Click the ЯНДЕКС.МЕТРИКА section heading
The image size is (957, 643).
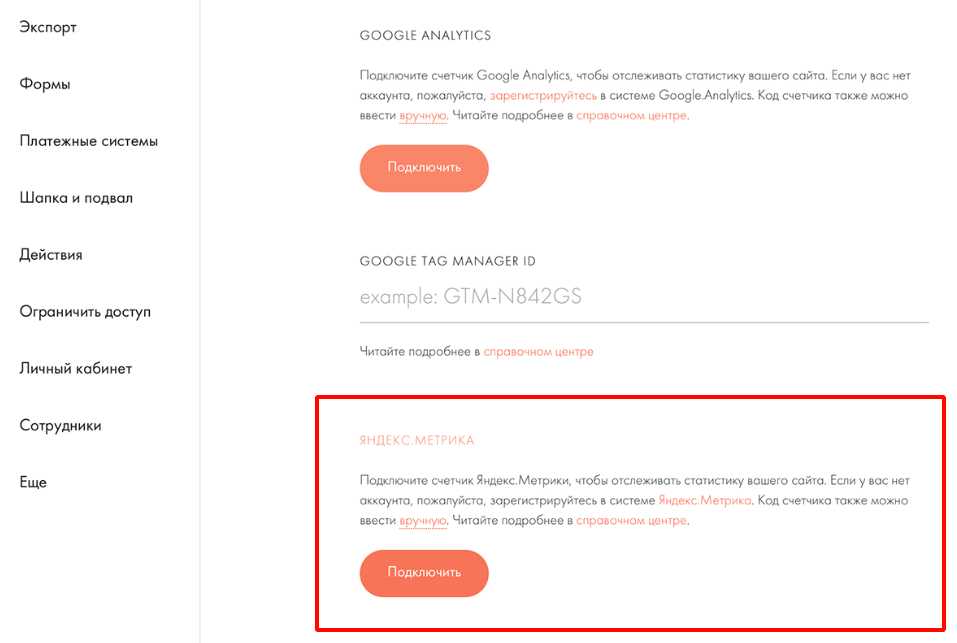[417, 440]
